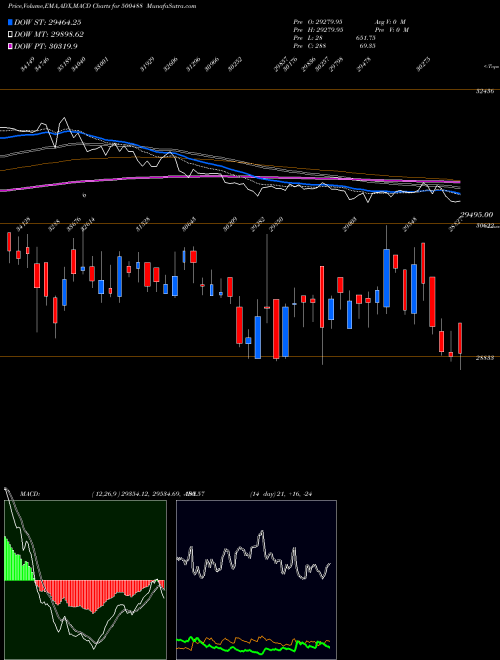500x660 pixels.
Task: Select the 'DOW ST: 29464.25' legend text
Action: [48, 22]
